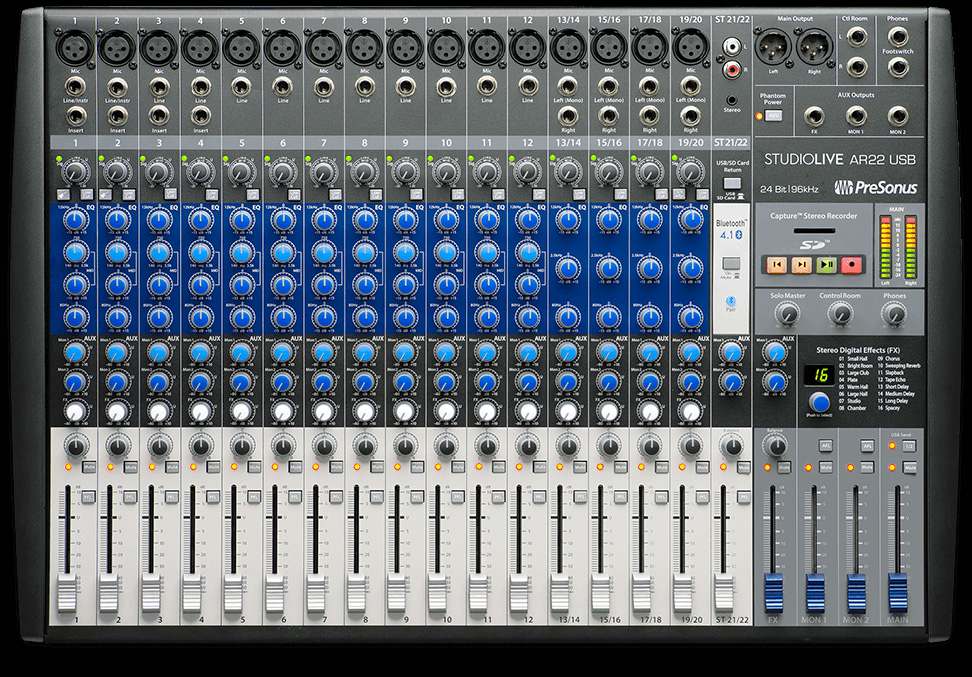Toggle the Bluetooth On/Mute button
This screenshot has width=972, height=677.
point(731,263)
